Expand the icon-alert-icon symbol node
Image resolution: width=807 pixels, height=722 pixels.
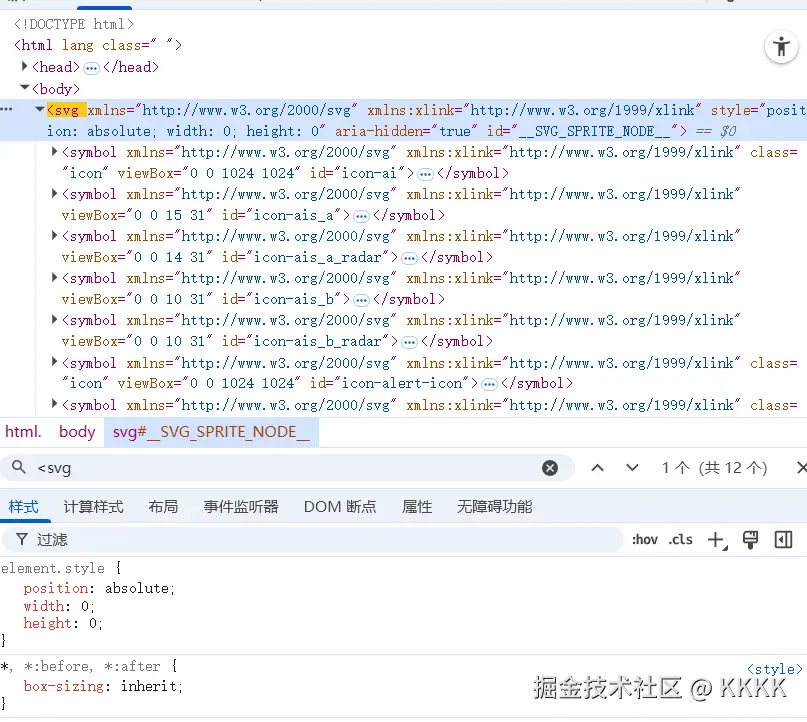pos(54,362)
